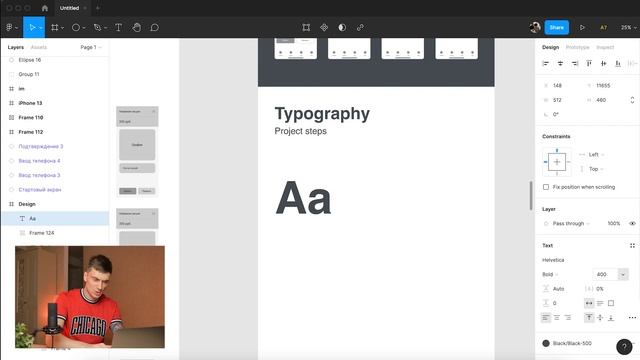Open the help question mark button
The height and width of the screenshot is (360, 640).
tap(624, 347)
